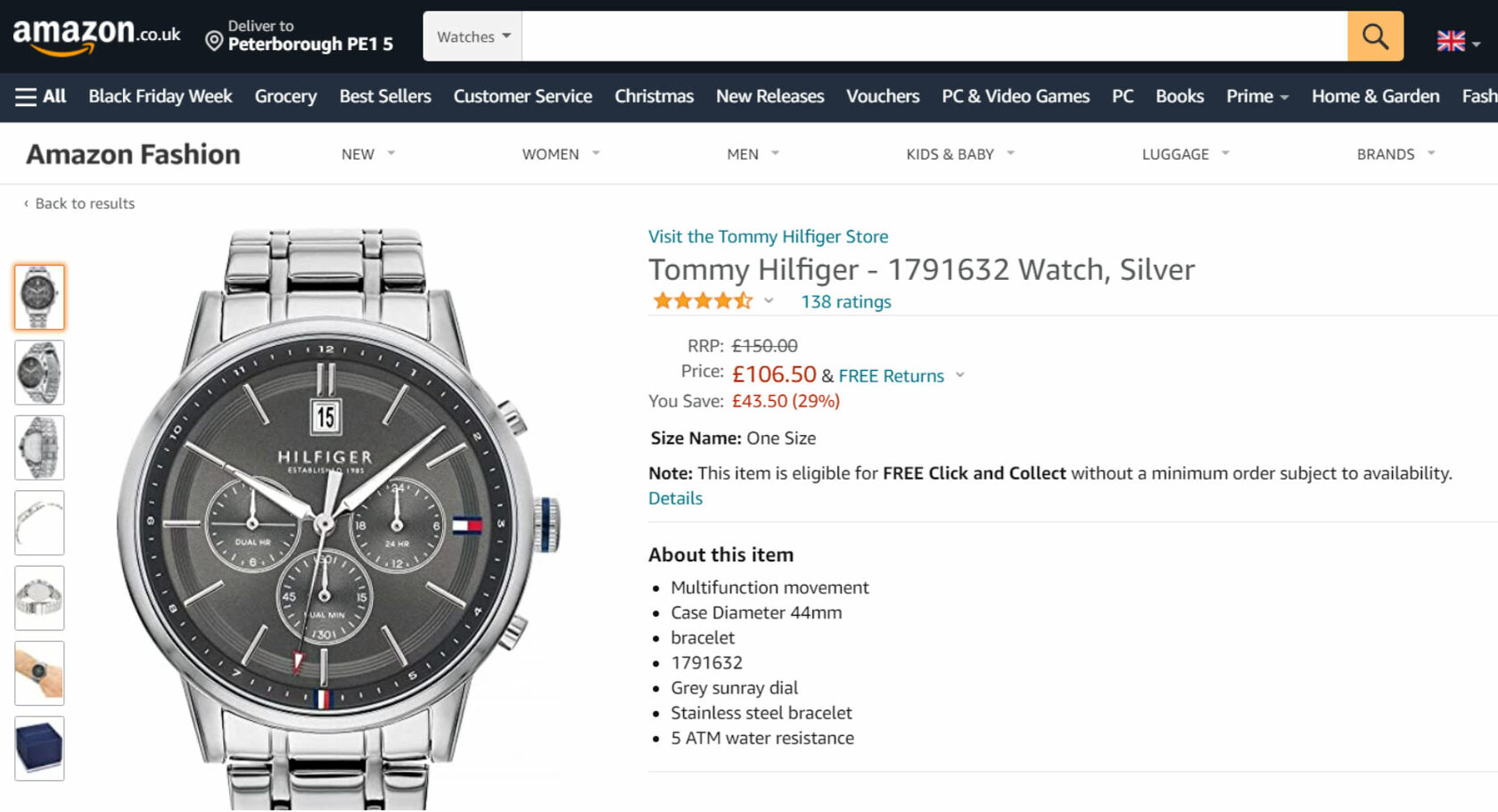This screenshot has height=812, width=1498.
Task: Click the star rating icons
Action: click(x=703, y=301)
